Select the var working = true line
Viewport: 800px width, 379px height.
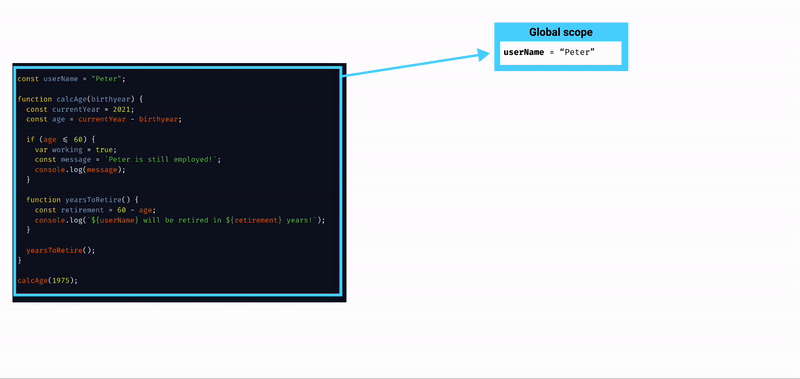tap(76, 149)
